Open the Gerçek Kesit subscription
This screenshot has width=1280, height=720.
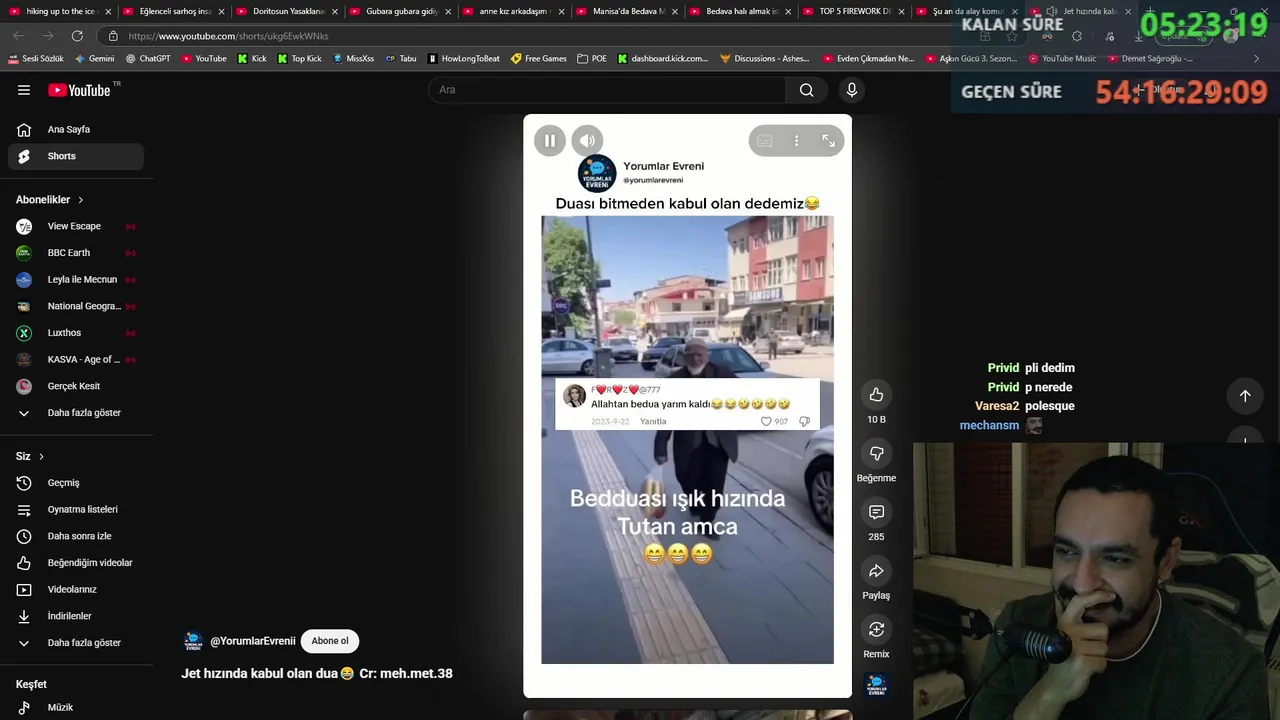point(76,386)
